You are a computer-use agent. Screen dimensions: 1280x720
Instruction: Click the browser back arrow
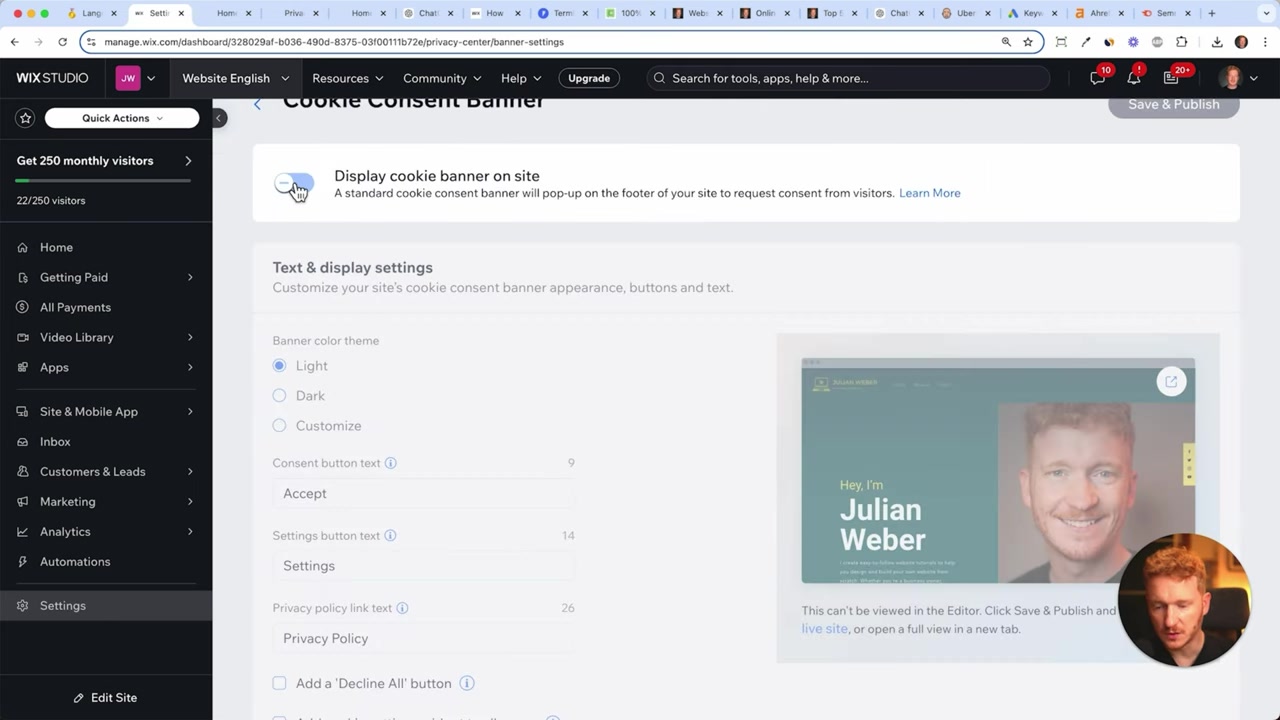(x=14, y=42)
